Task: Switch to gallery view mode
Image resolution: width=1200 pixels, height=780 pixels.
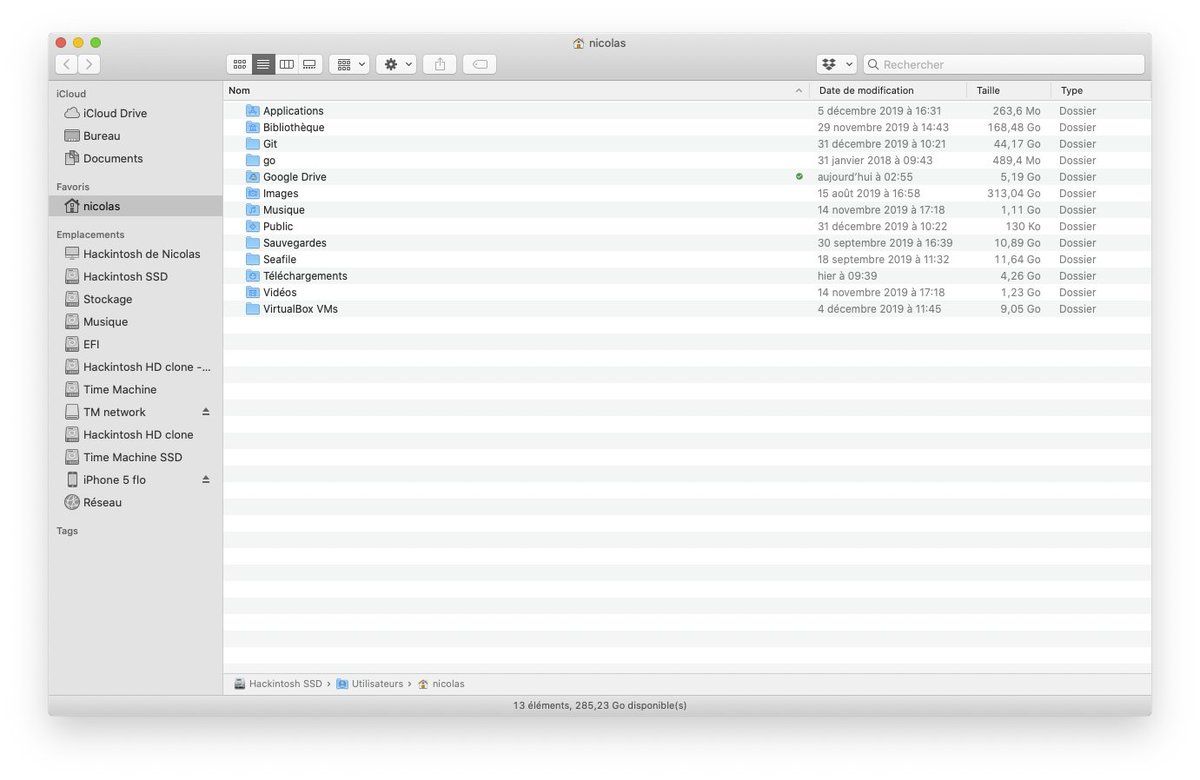Action: (310, 64)
